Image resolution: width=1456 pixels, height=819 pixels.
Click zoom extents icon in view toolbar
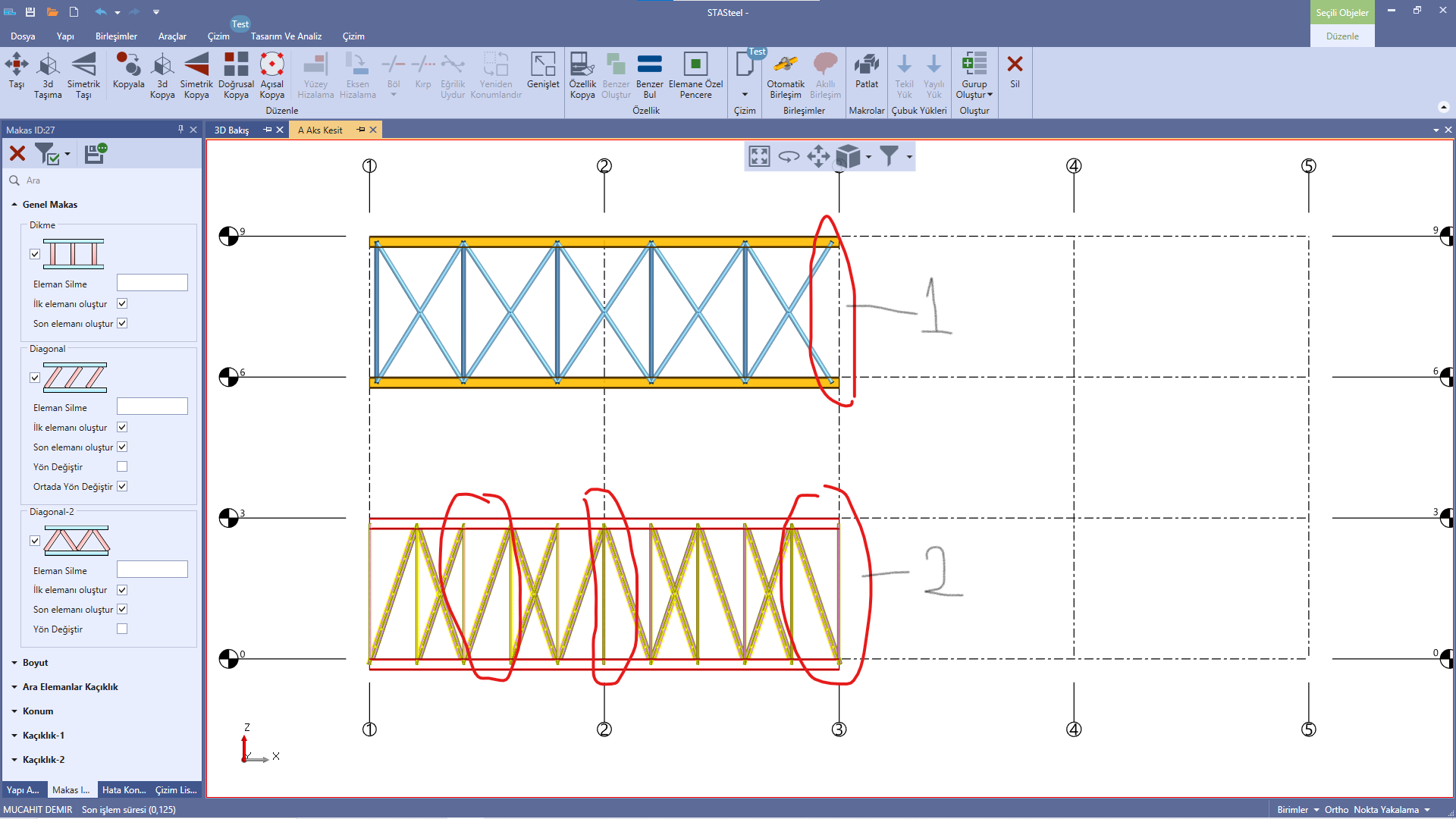[x=759, y=157]
